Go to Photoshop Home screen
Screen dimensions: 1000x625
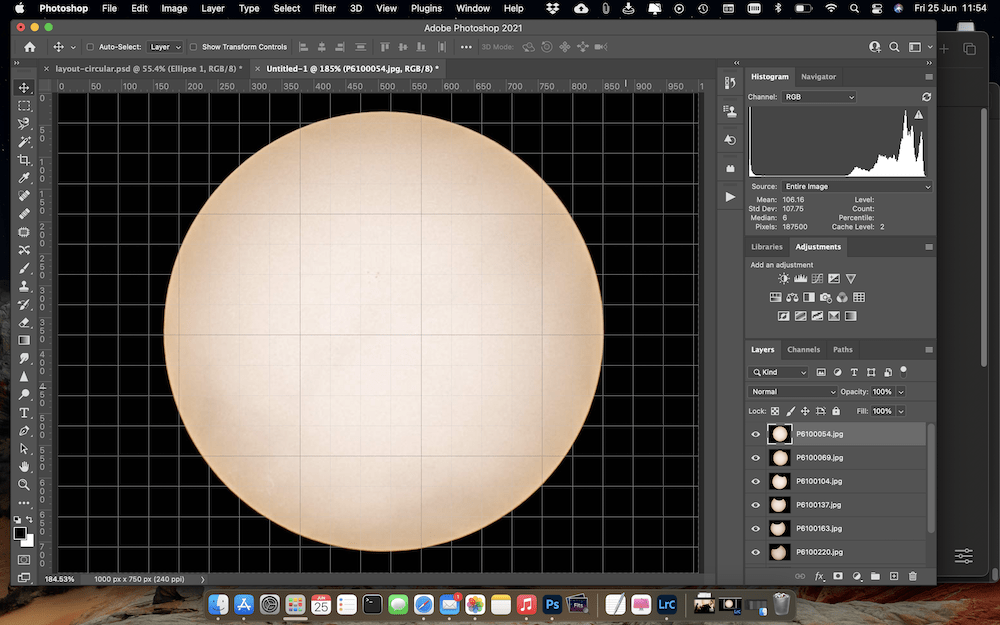(29, 47)
